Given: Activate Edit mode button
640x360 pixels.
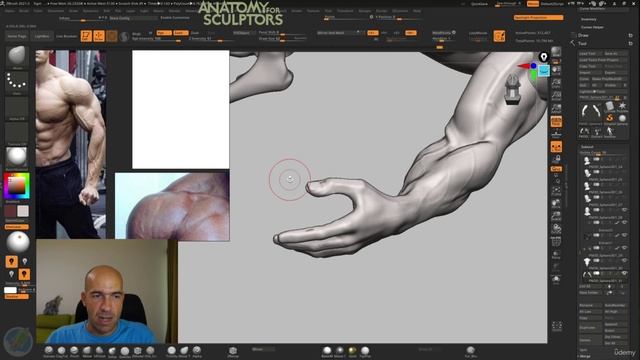Looking at the screenshot, I should (x=86, y=36).
